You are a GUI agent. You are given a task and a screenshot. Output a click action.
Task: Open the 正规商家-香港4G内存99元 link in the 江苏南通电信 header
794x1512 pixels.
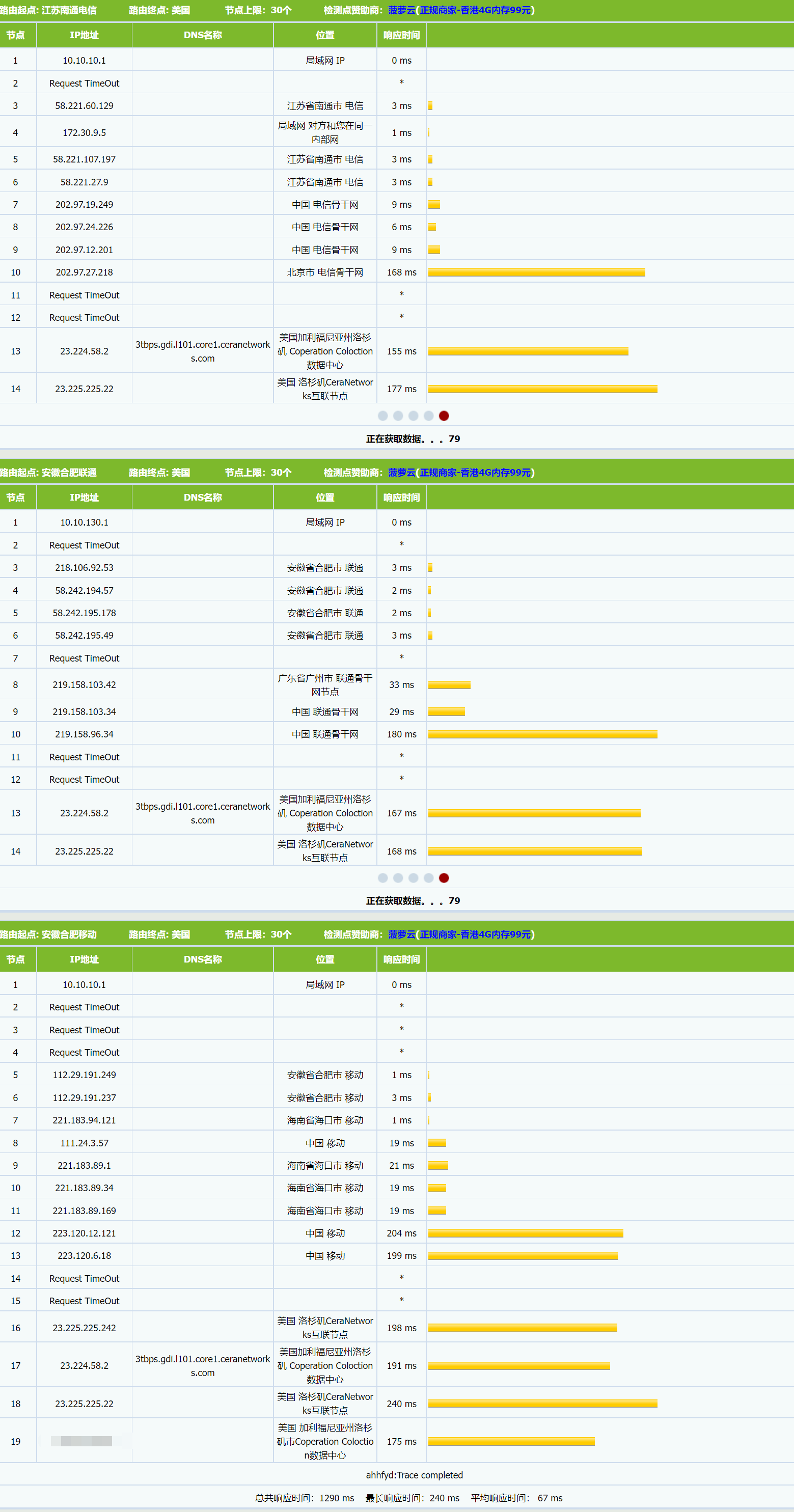point(475,10)
